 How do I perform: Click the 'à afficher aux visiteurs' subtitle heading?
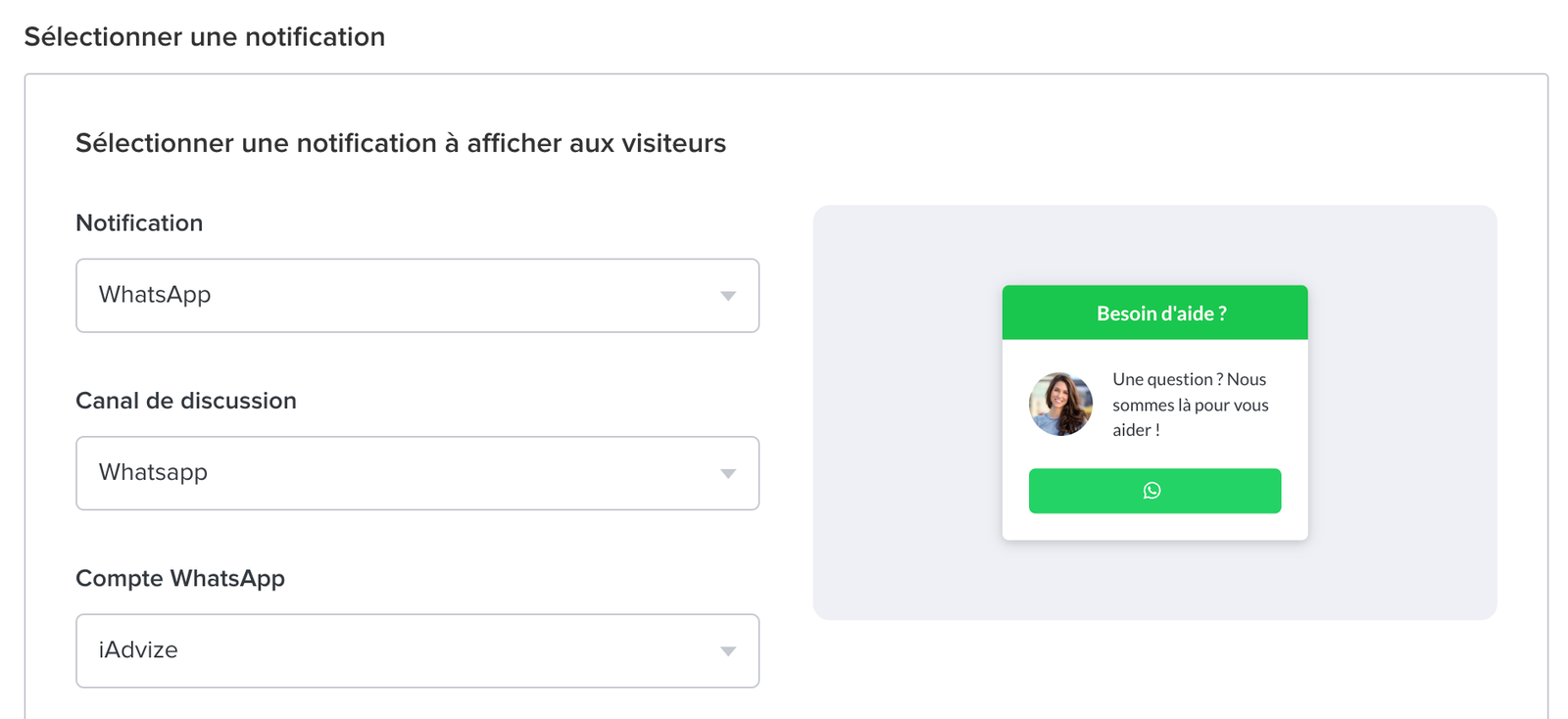click(x=401, y=143)
